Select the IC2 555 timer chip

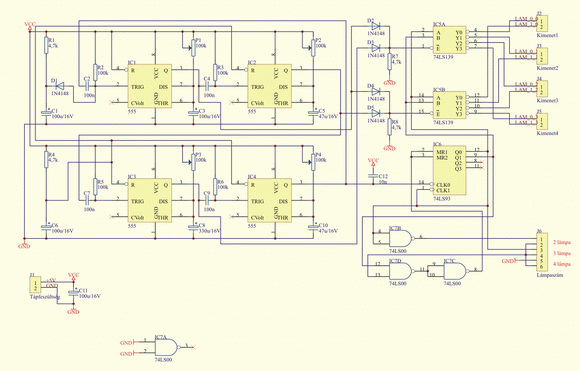tap(269, 86)
